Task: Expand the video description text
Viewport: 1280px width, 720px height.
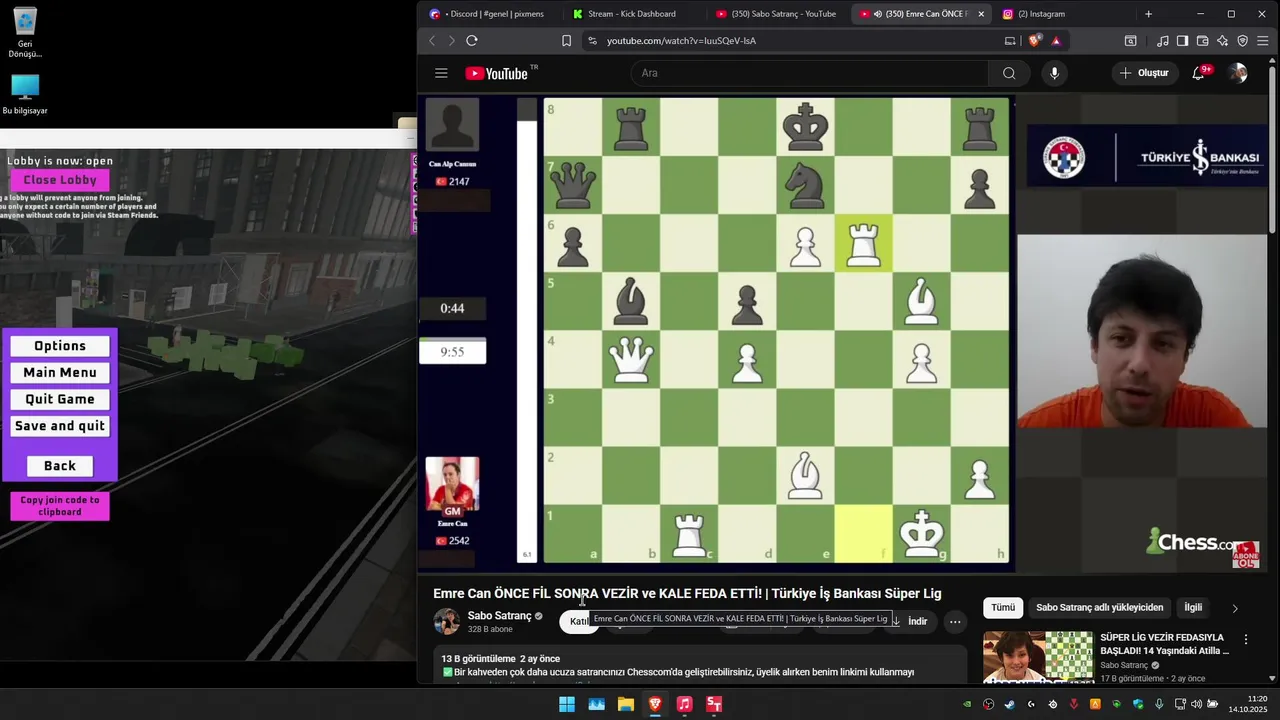Action: [x=700, y=666]
